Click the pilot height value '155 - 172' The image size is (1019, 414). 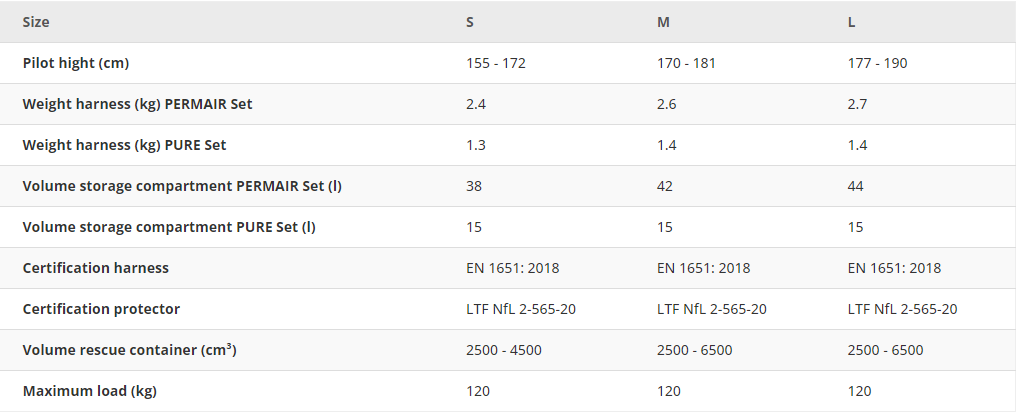[496, 63]
